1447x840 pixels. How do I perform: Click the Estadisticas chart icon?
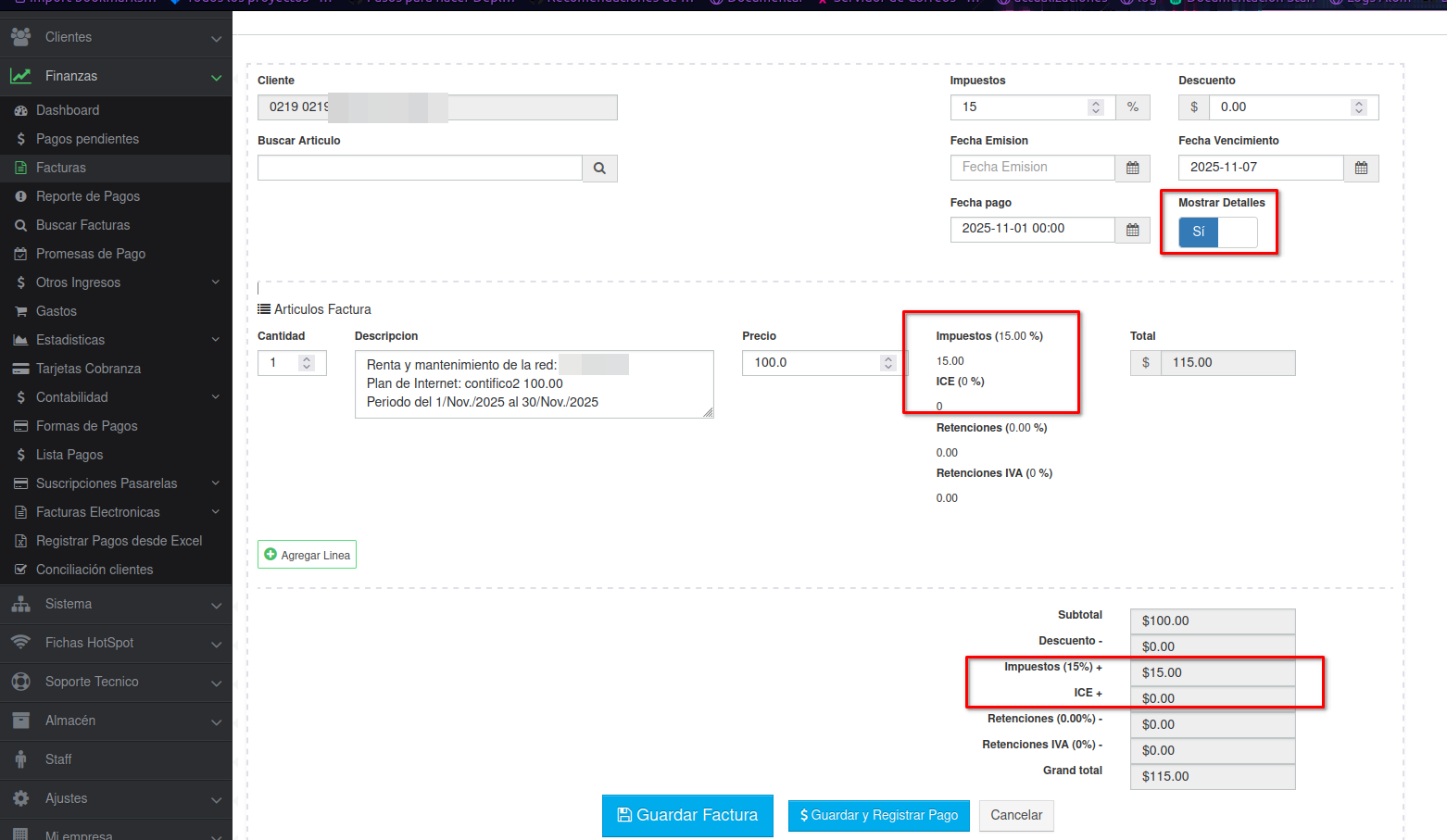point(20,340)
